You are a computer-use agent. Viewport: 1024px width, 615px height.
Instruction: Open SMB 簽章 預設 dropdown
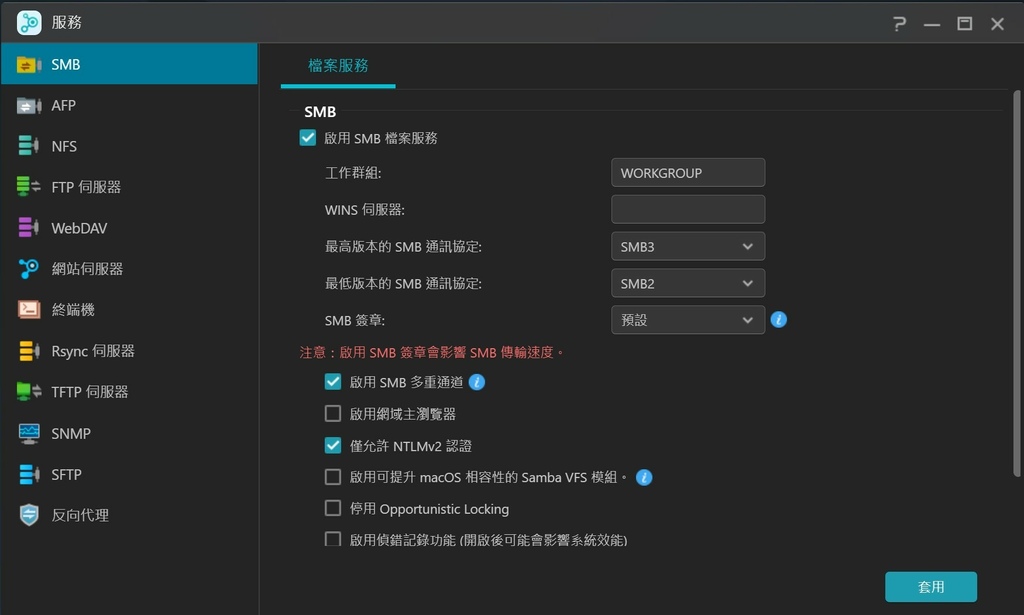point(688,320)
